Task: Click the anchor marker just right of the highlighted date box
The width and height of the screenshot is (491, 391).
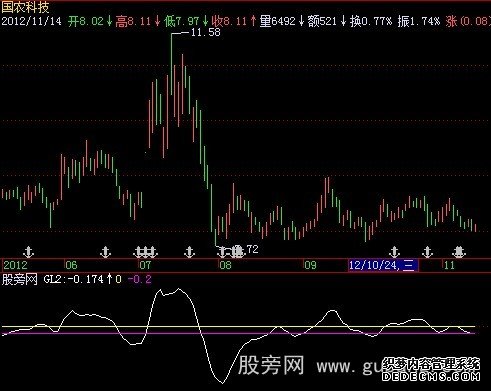Action: 427,252
